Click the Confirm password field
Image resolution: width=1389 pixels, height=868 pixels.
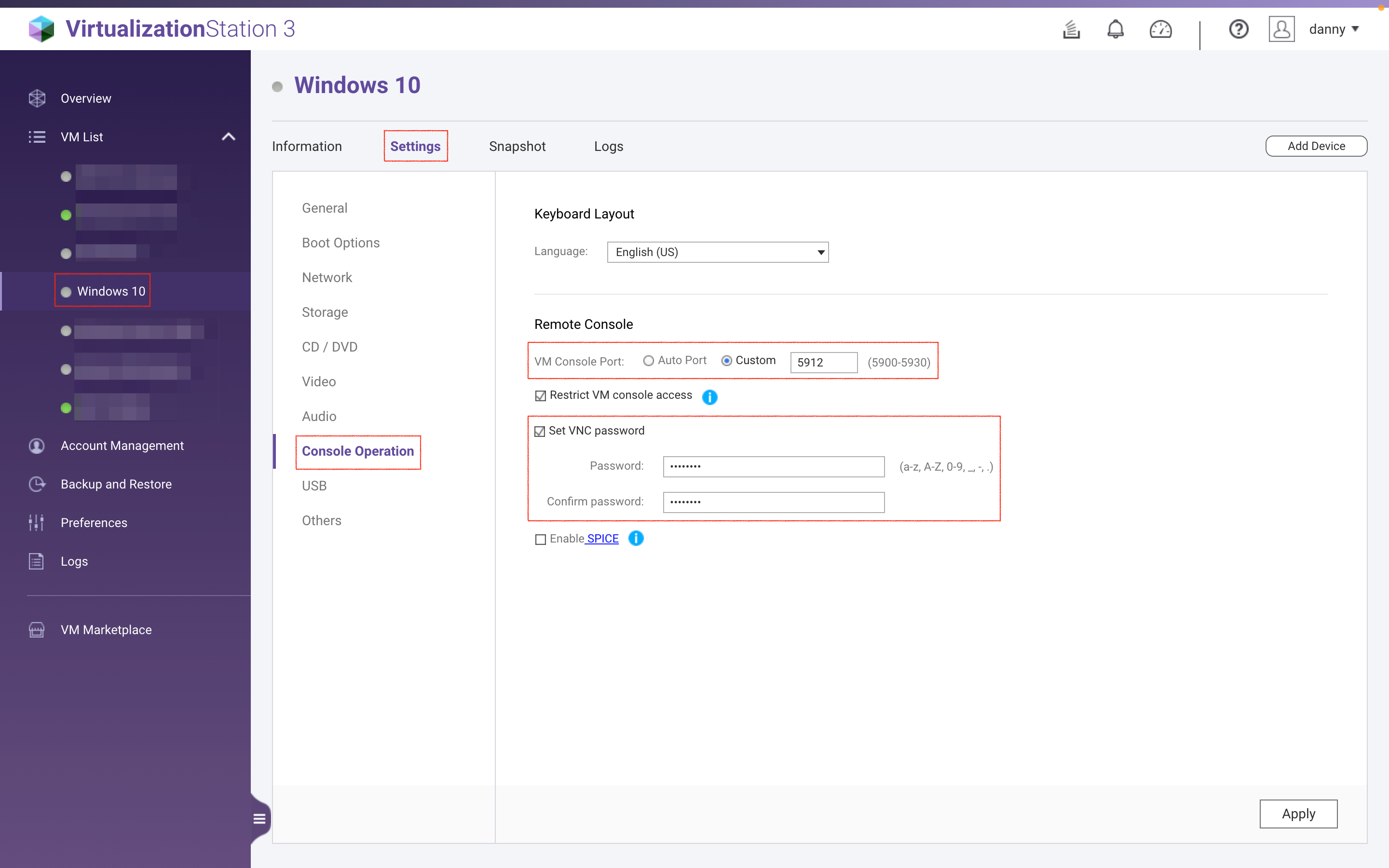click(x=774, y=502)
